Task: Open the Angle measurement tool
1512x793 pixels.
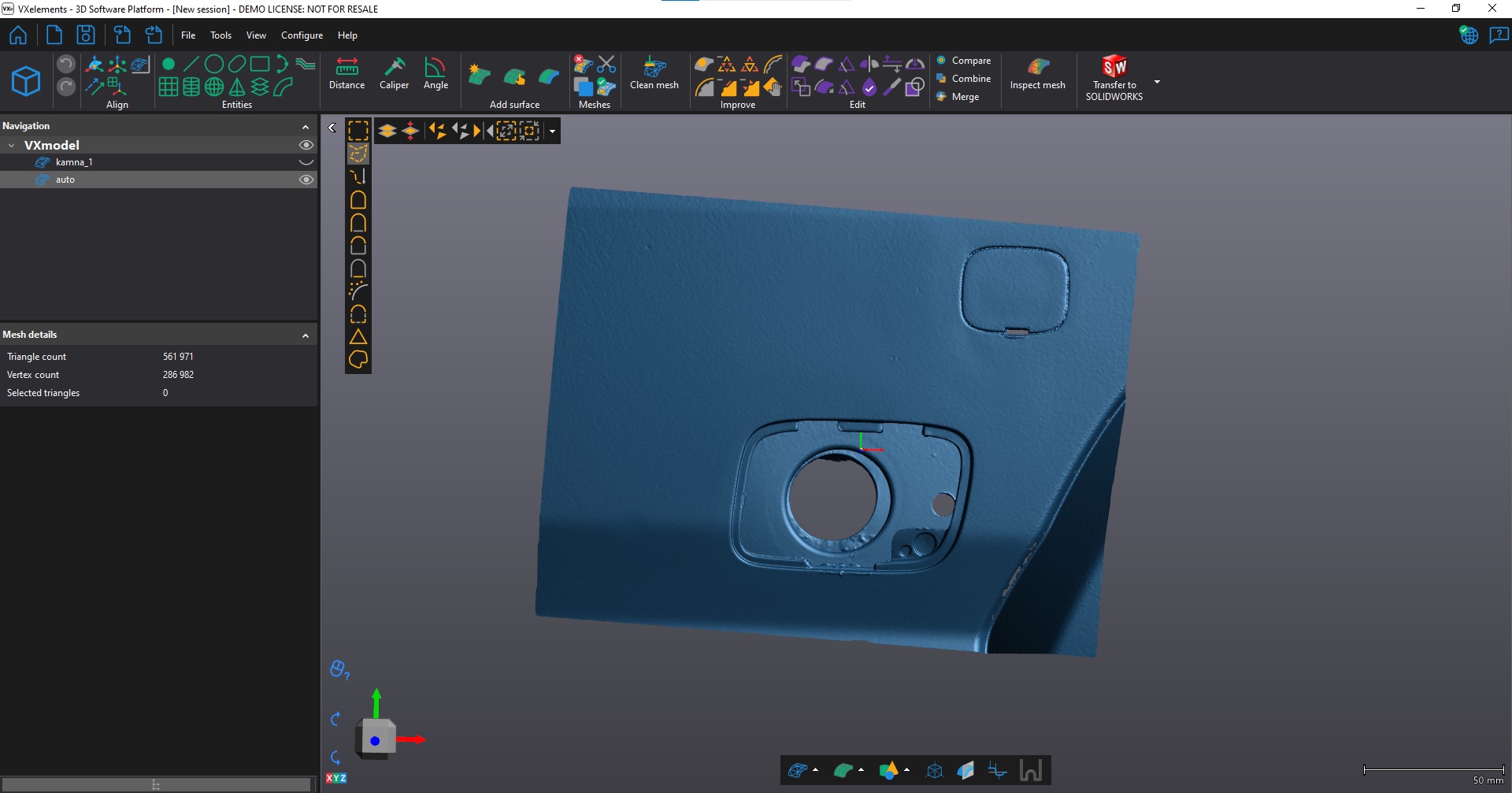Action: 435,73
